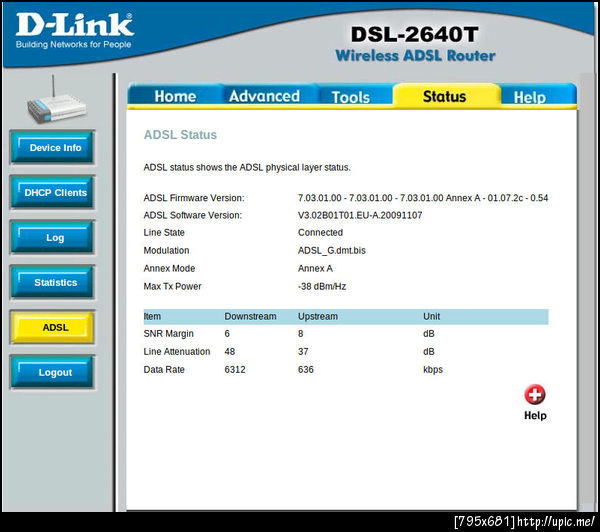Click the Unit column header
Viewport: 600px width, 532px height.
click(x=431, y=317)
